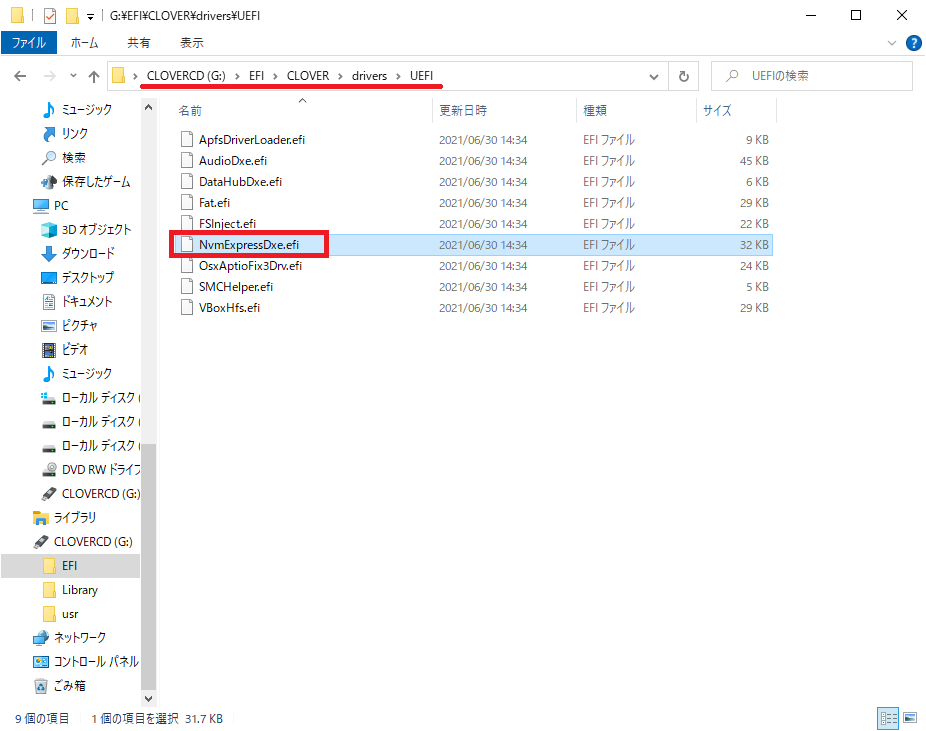Open the quick access toolbar customize dropdown
The width and height of the screenshot is (926, 731).
click(x=90, y=16)
